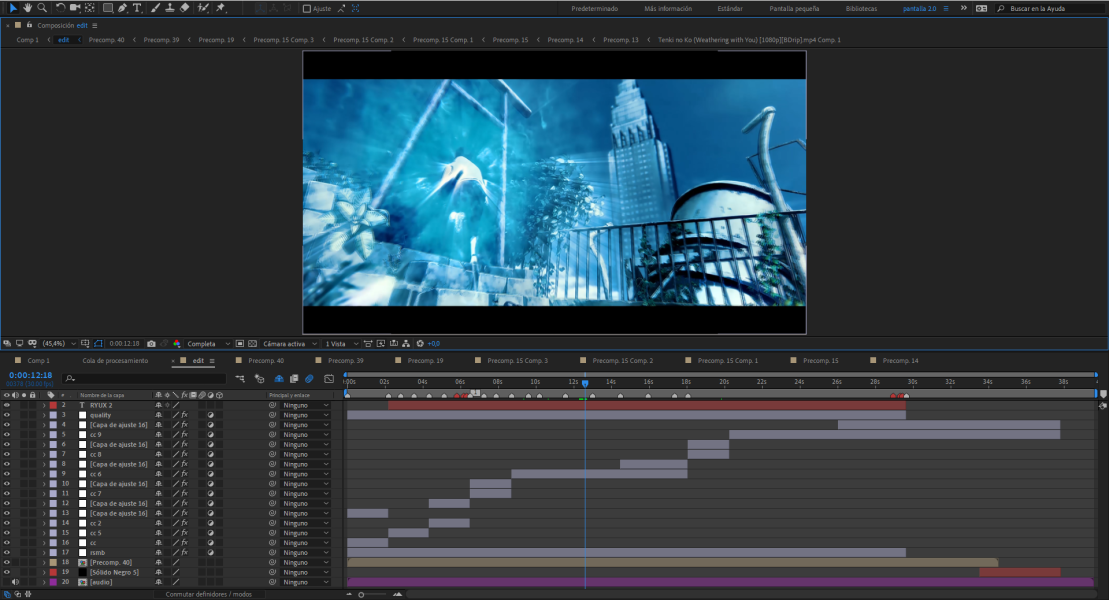Select the Zoom magnifier tool

pyautogui.click(x=42, y=8)
